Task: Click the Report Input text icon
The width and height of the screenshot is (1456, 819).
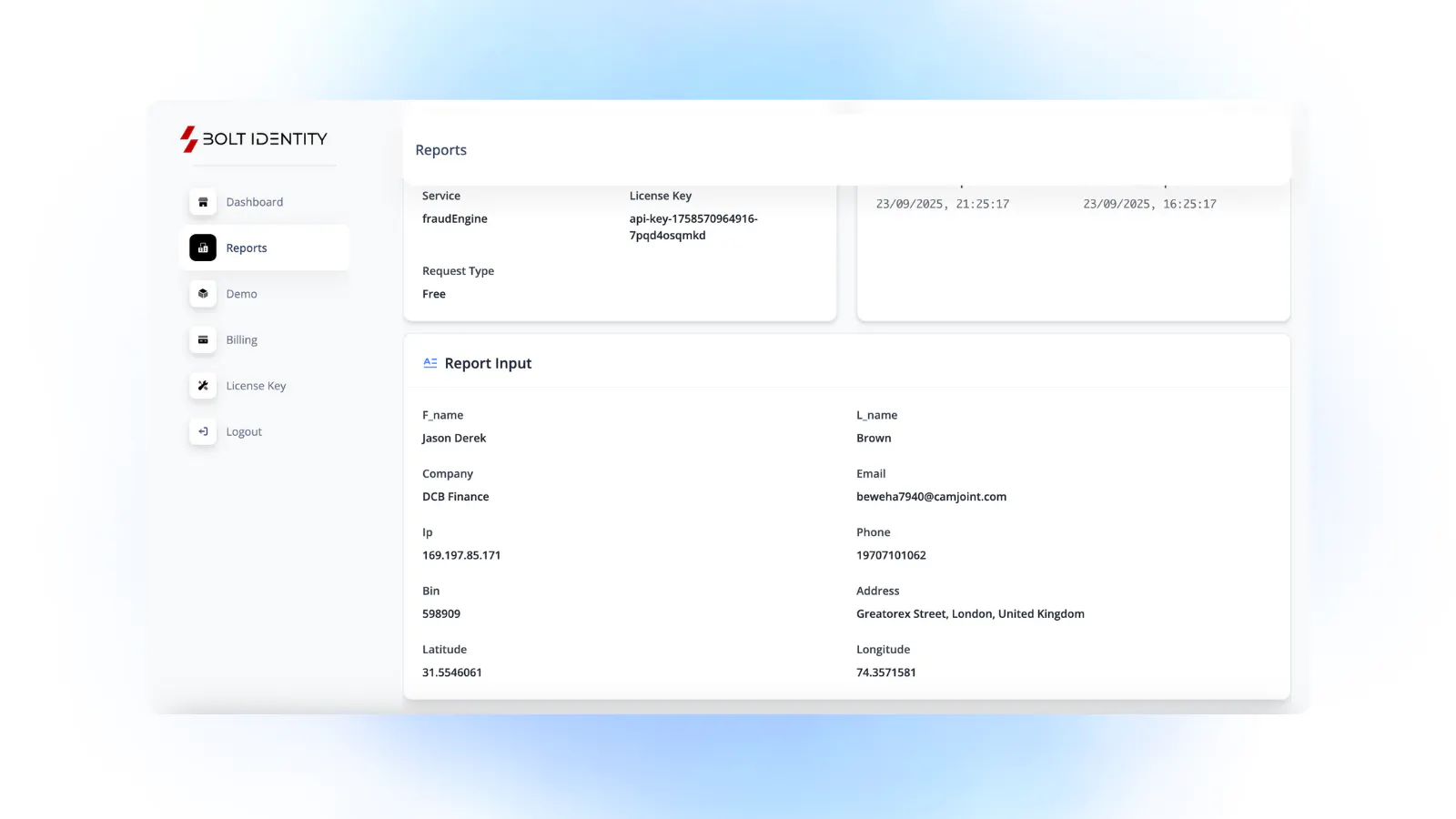Action: pos(430,363)
